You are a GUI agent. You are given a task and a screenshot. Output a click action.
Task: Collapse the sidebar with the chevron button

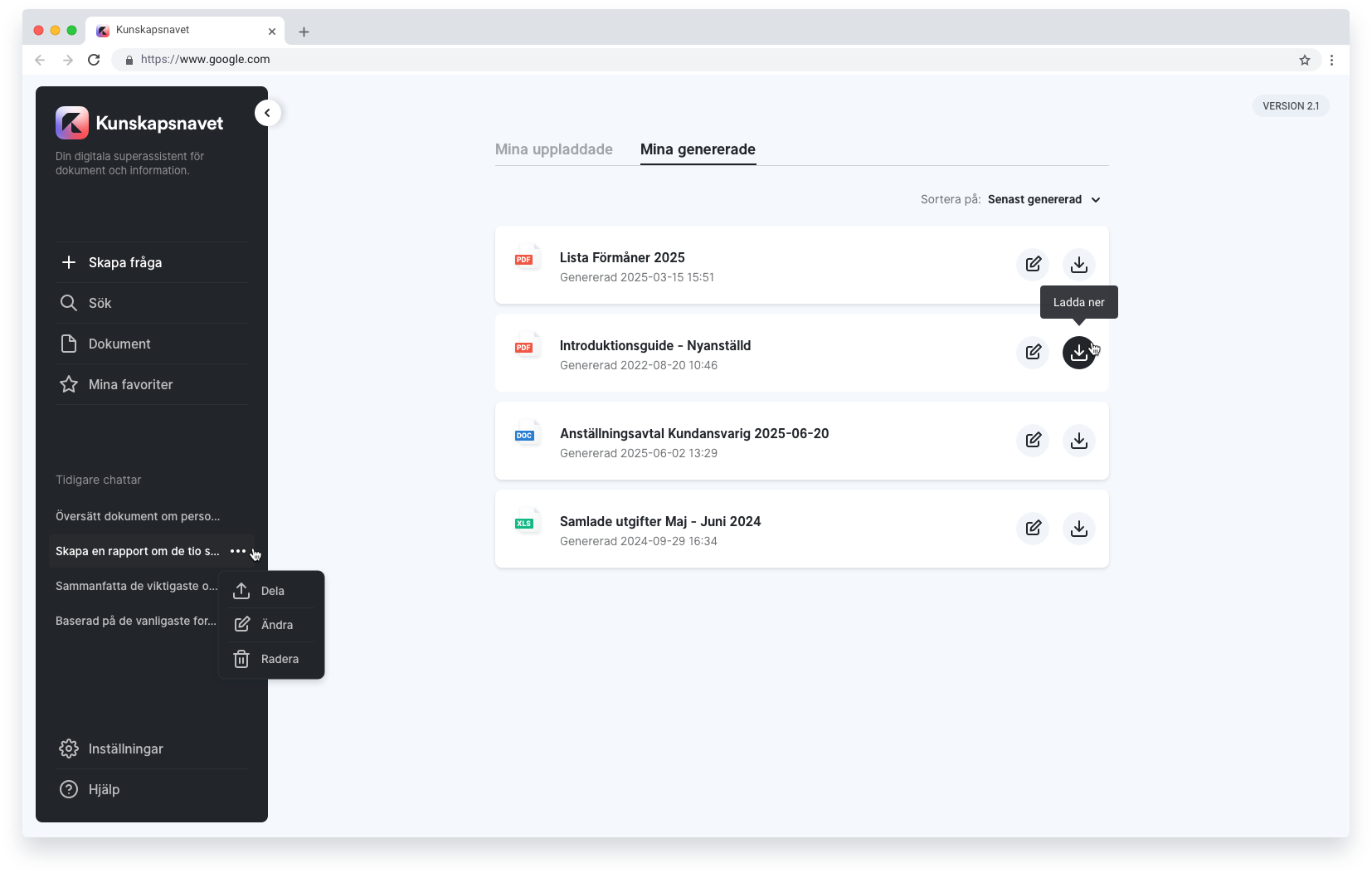[267, 112]
